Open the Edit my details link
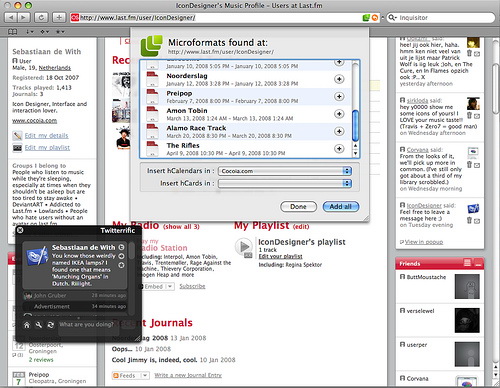The width and height of the screenshot is (500, 388). [x=46, y=136]
